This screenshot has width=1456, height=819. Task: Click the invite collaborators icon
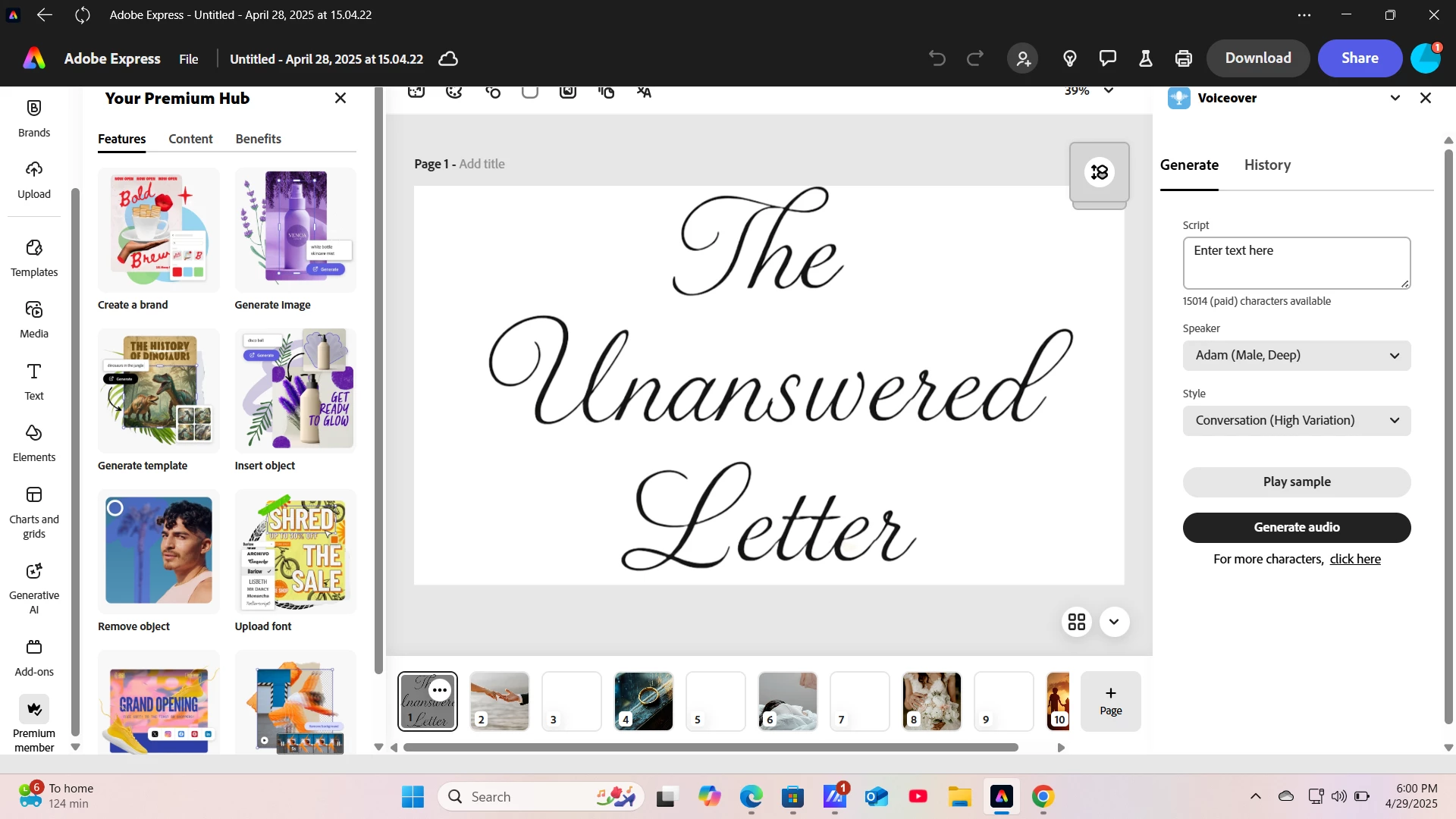coord(1023,58)
